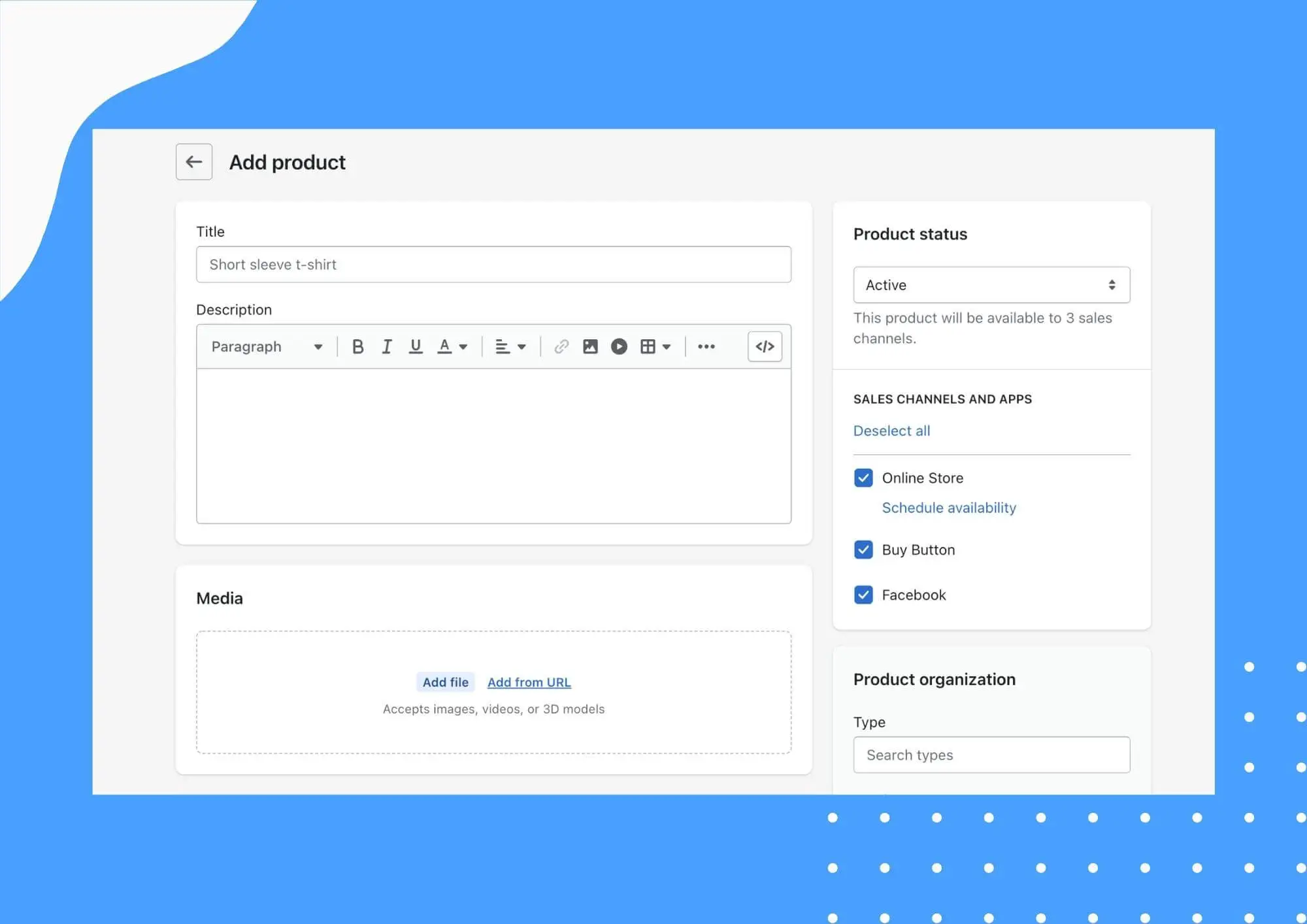Insert a video into description
Viewport: 1307px width, 924px height.
click(619, 346)
